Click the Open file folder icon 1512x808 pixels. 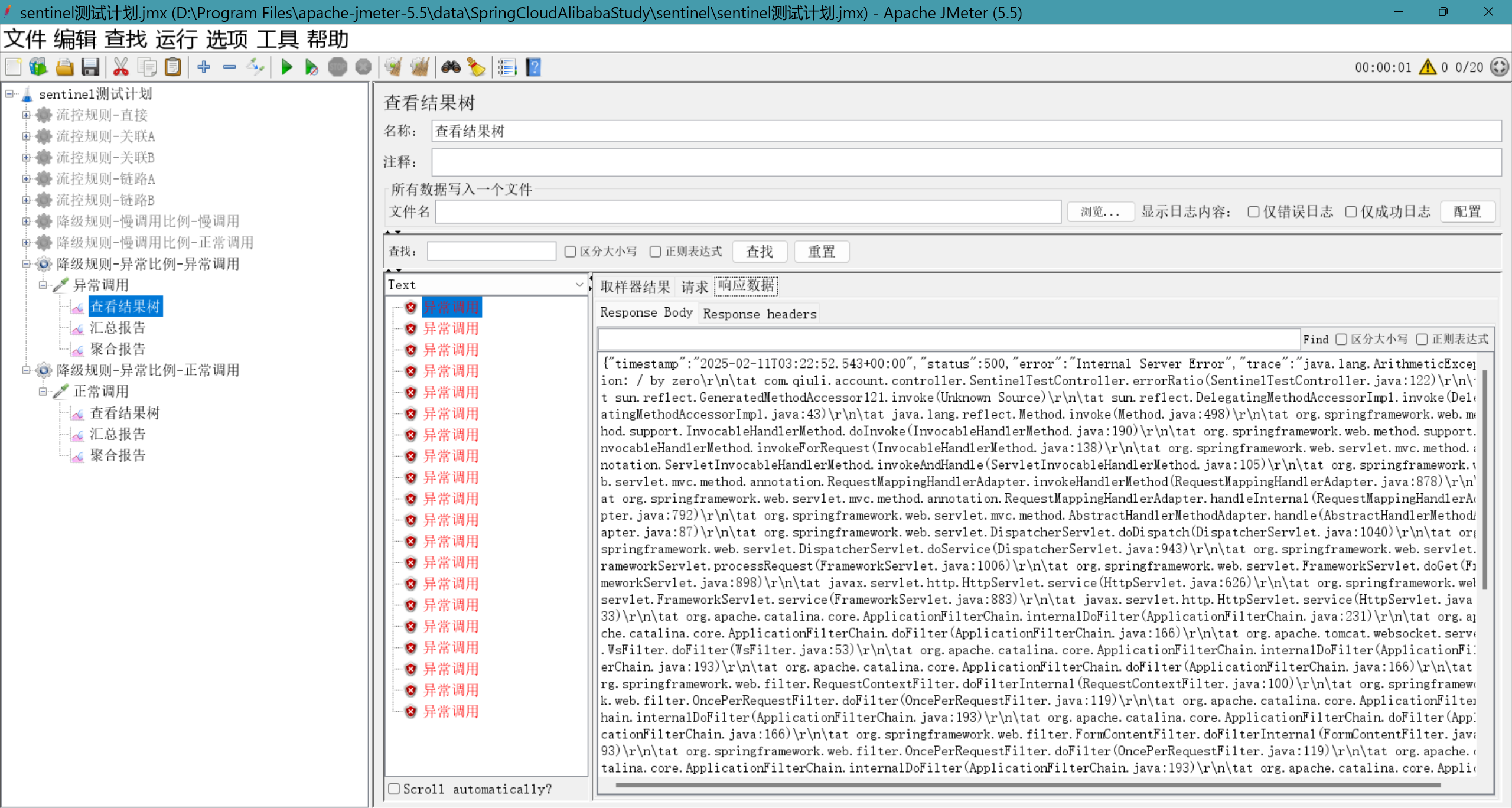point(64,67)
